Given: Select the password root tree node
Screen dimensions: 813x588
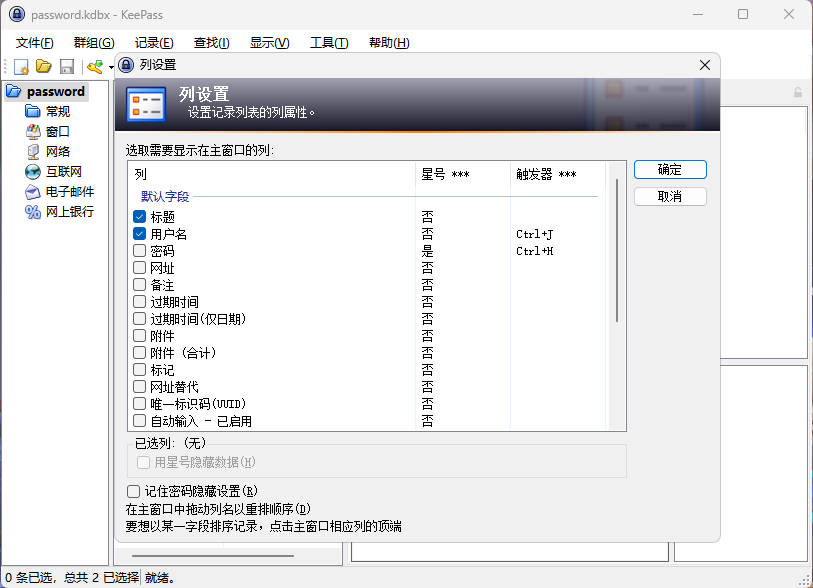Looking at the screenshot, I should point(55,91).
